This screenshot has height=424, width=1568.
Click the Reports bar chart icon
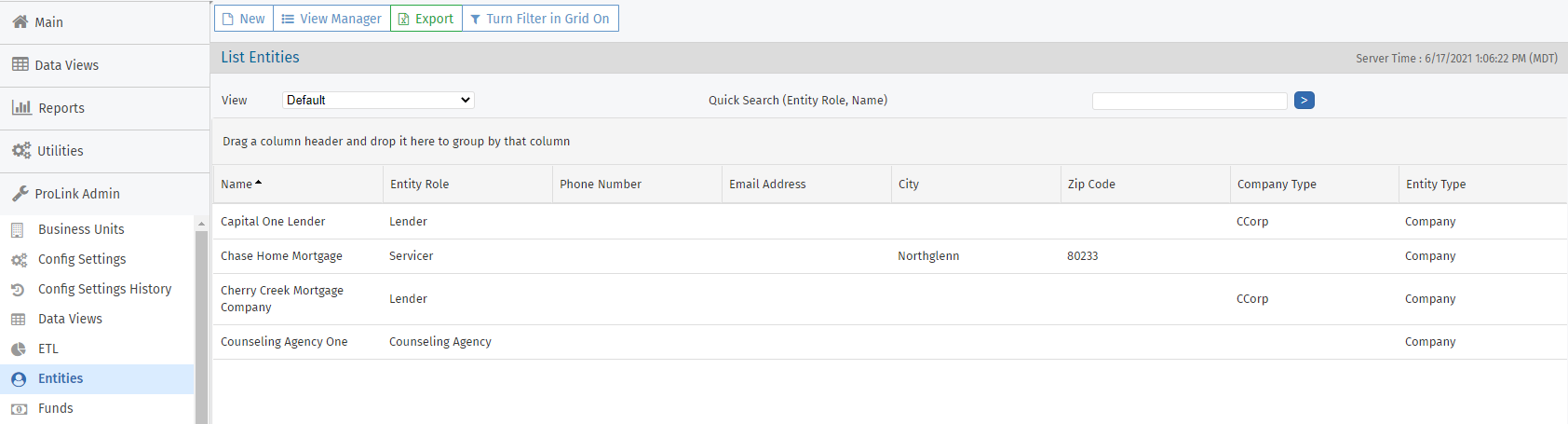[21, 107]
